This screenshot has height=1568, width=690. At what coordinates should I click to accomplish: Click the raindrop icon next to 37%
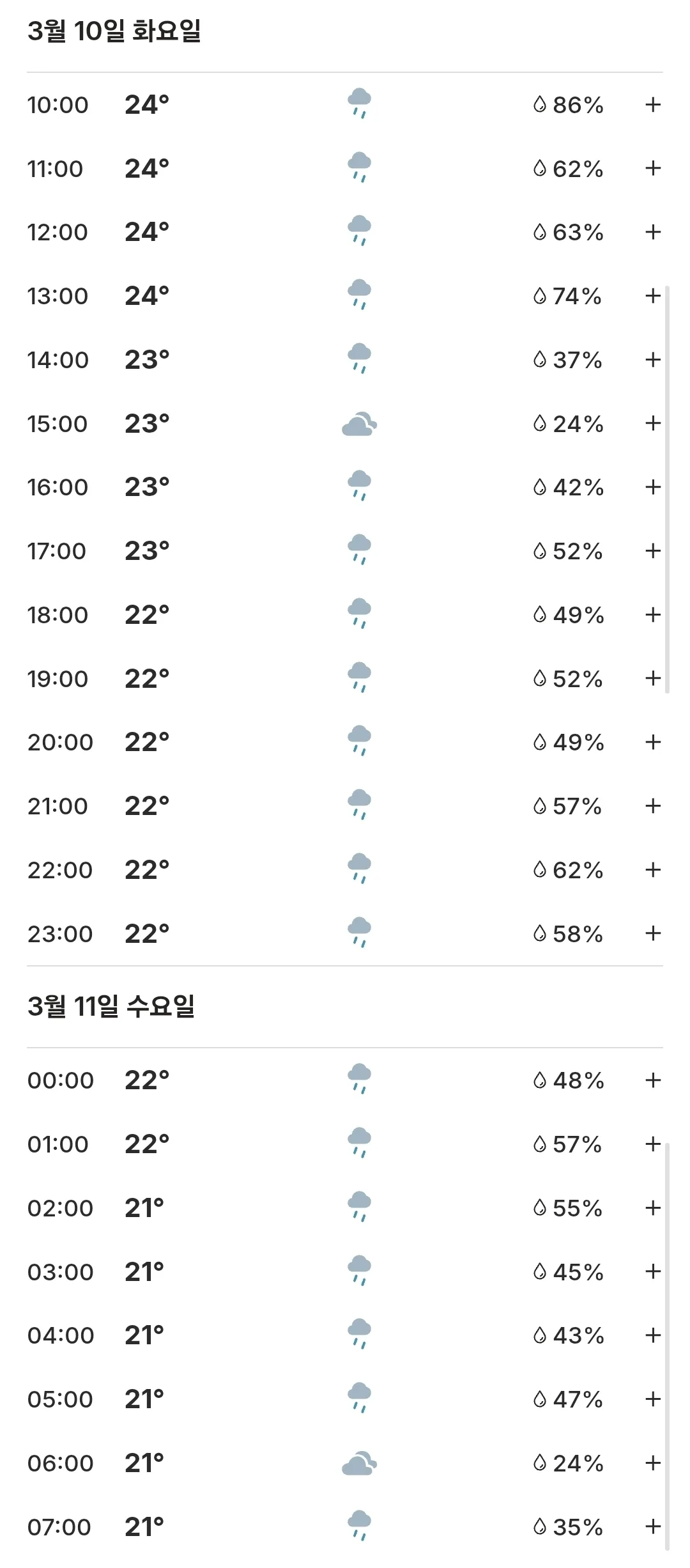pyautogui.click(x=540, y=359)
